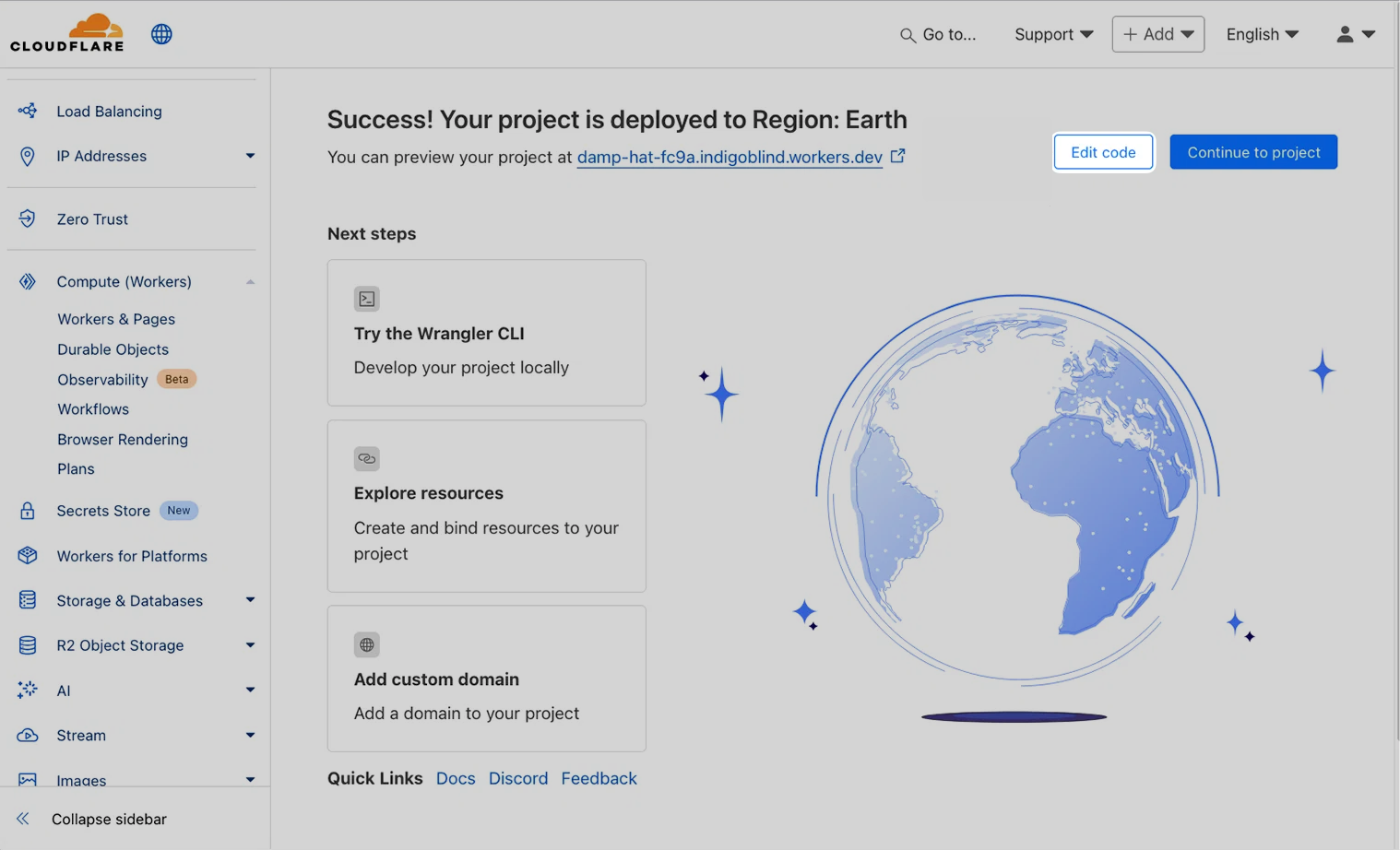Collapse the Compute (Workers) section arrow
Screen dimensions: 1400x850
pos(250,281)
